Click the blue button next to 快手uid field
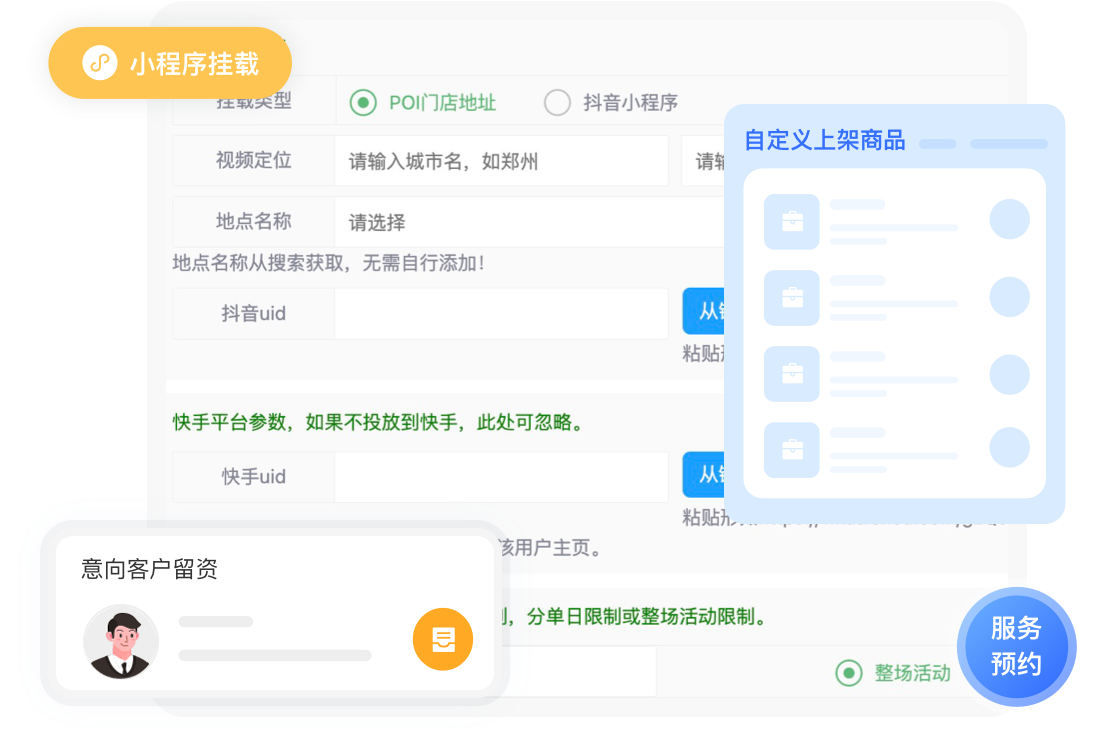1114x748 pixels. point(704,475)
